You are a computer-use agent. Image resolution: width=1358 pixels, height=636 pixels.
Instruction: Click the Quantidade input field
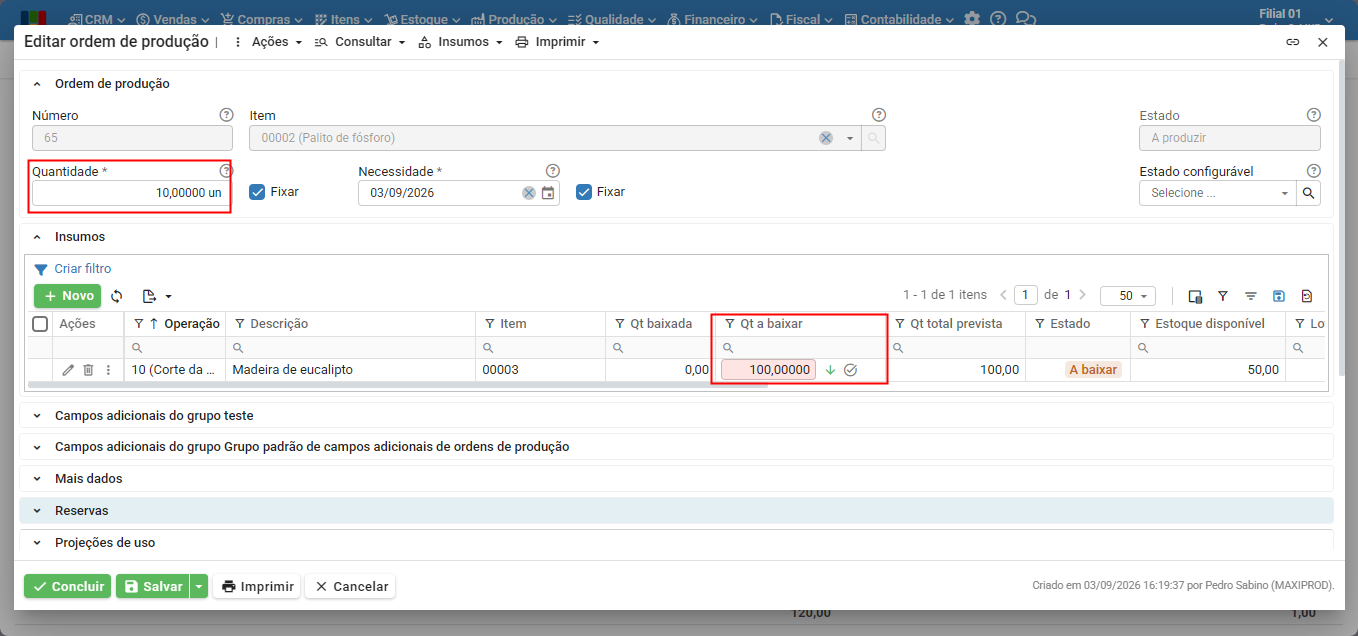131,193
